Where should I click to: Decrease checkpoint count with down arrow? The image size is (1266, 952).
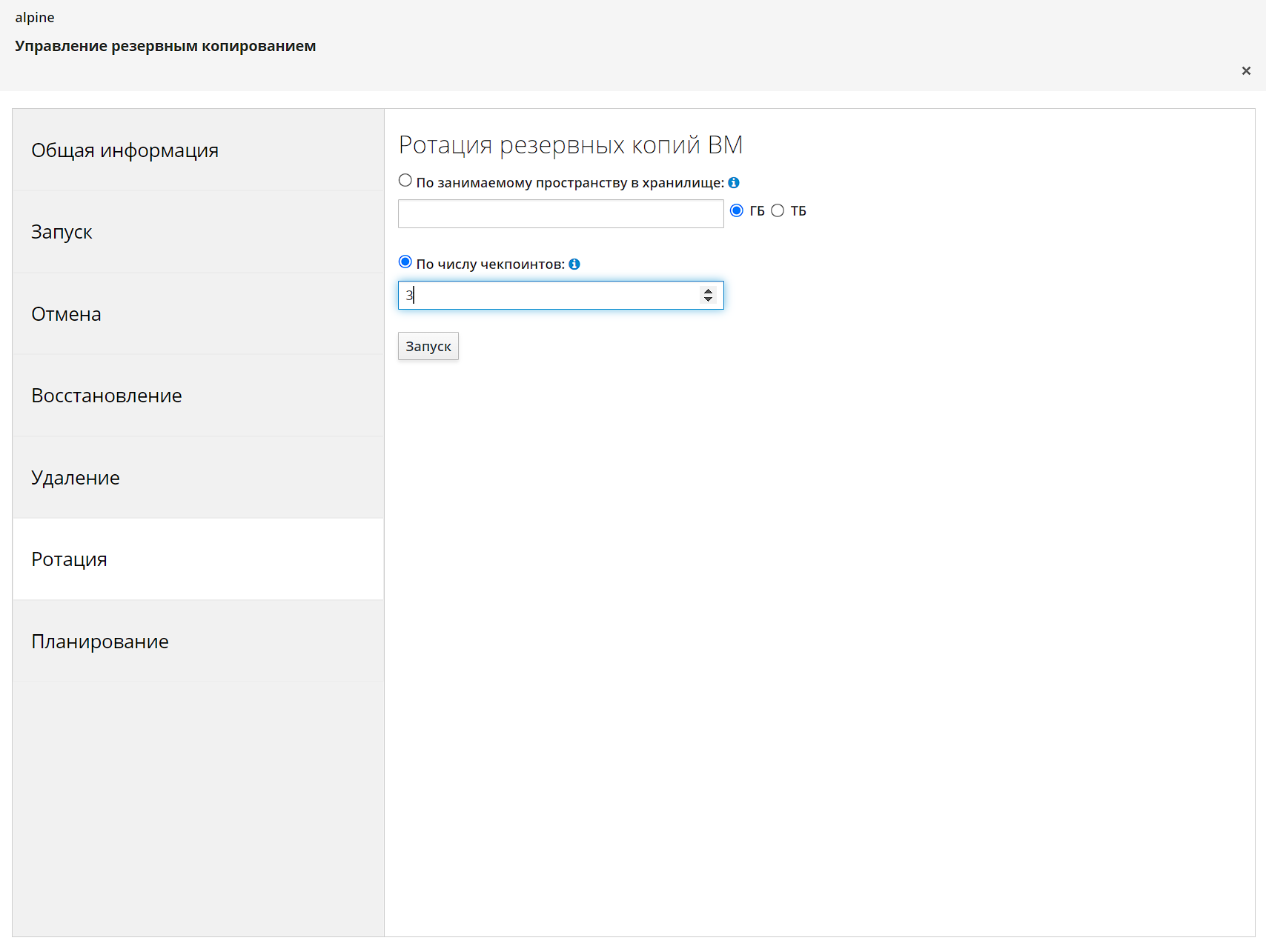coord(708,299)
